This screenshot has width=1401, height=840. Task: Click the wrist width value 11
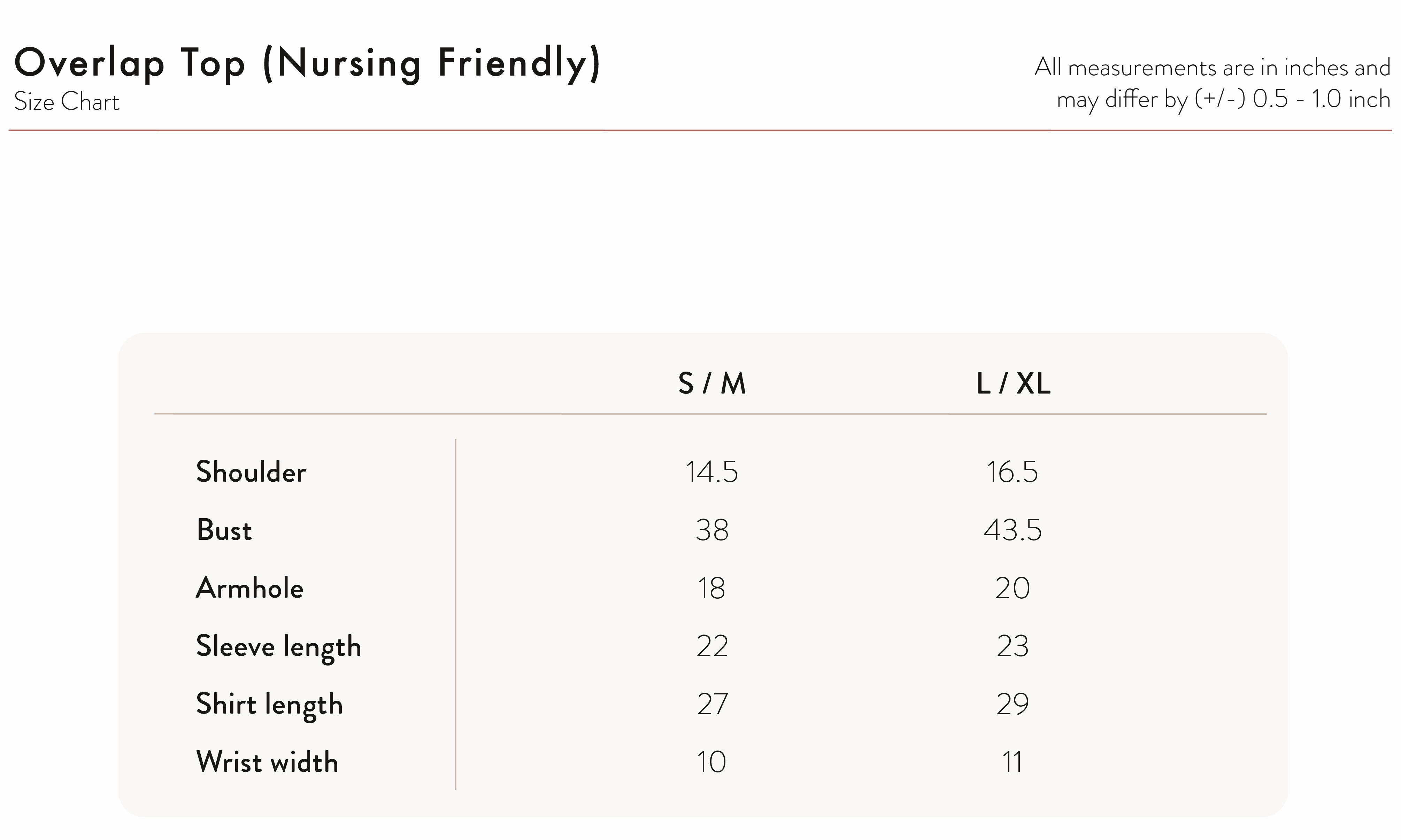[1013, 762]
